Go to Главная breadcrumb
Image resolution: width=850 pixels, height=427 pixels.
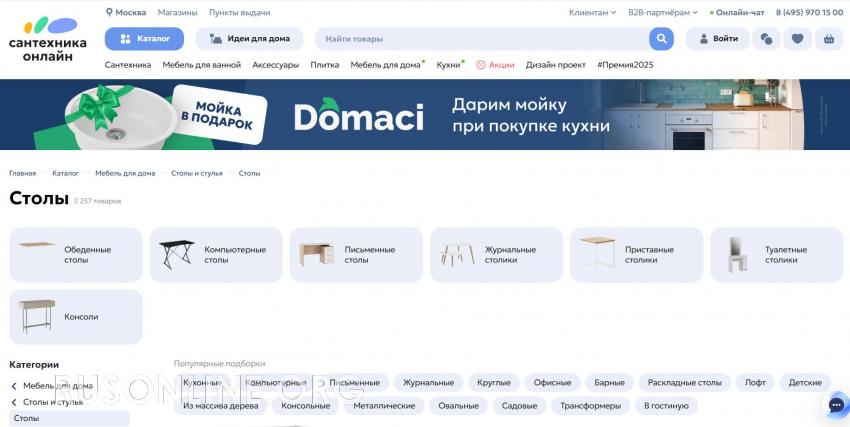[x=23, y=173]
